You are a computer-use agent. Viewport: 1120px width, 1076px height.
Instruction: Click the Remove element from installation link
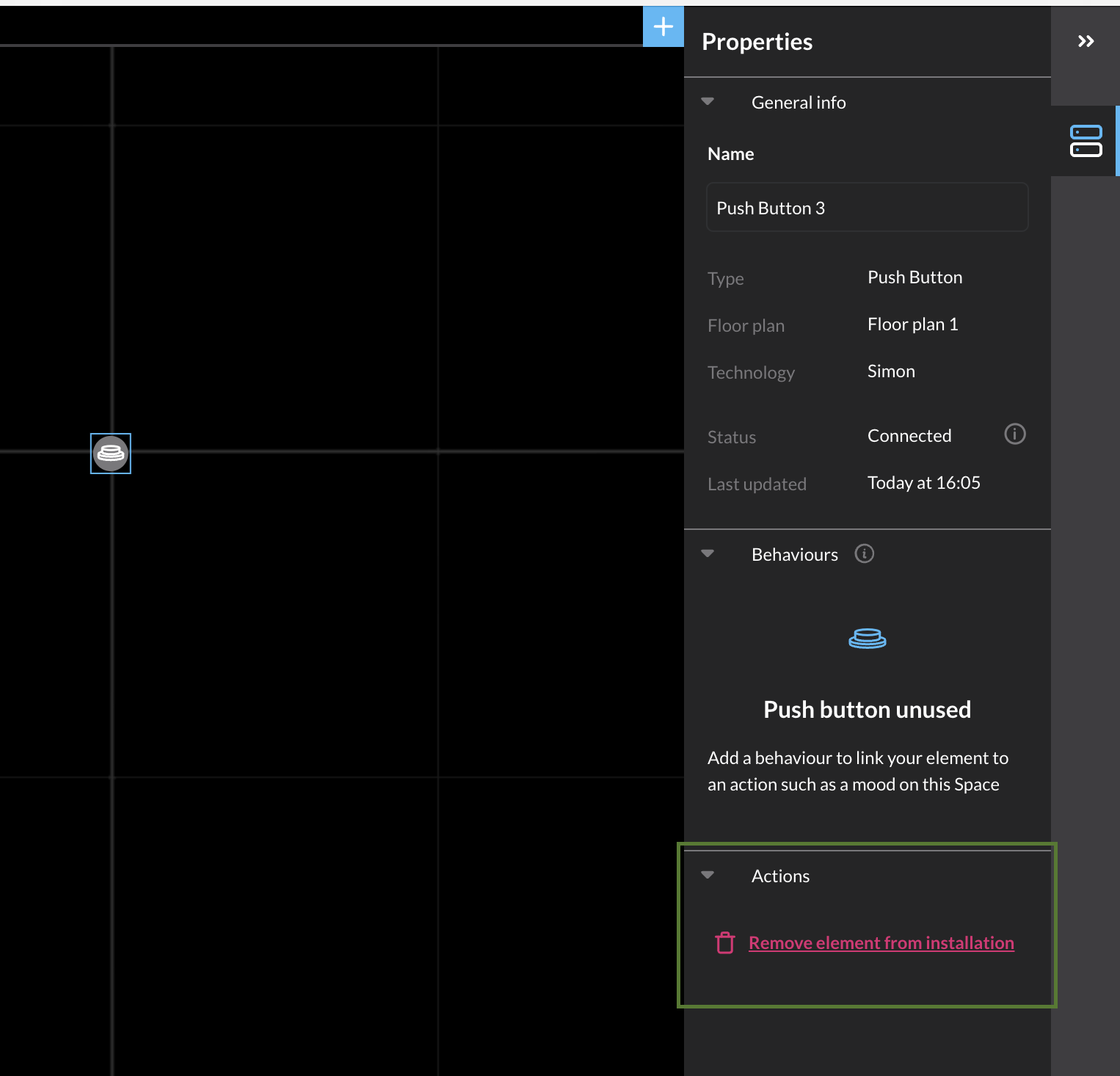tap(881, 942)
